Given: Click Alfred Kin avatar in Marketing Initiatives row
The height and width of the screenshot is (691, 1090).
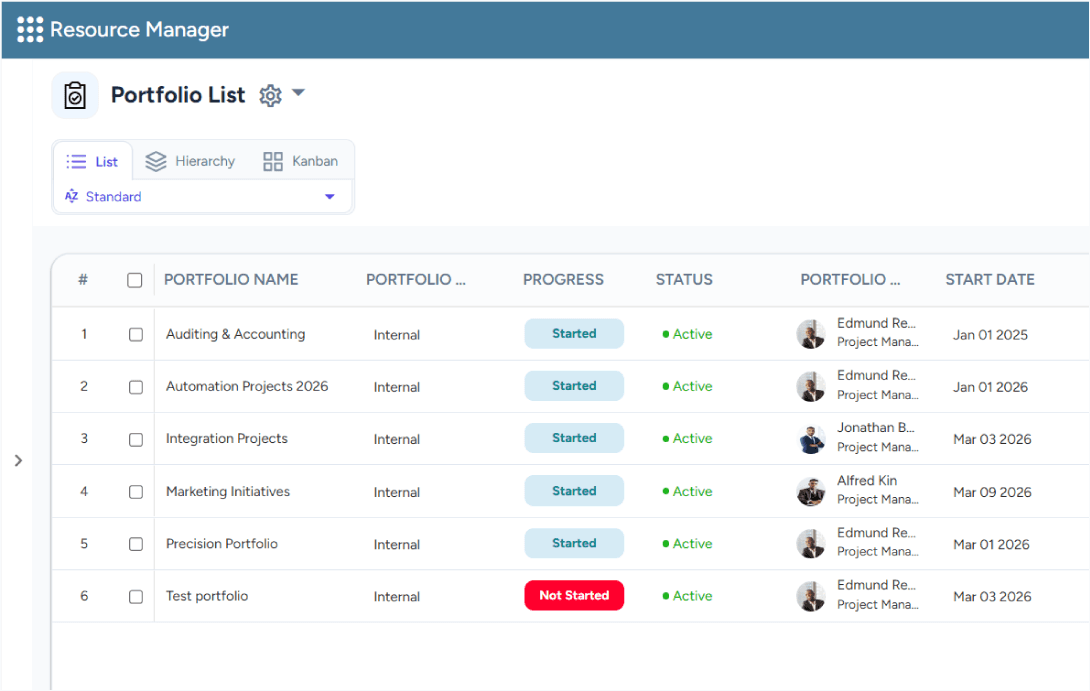Looking at the screenshot, I should pos(811,492).
